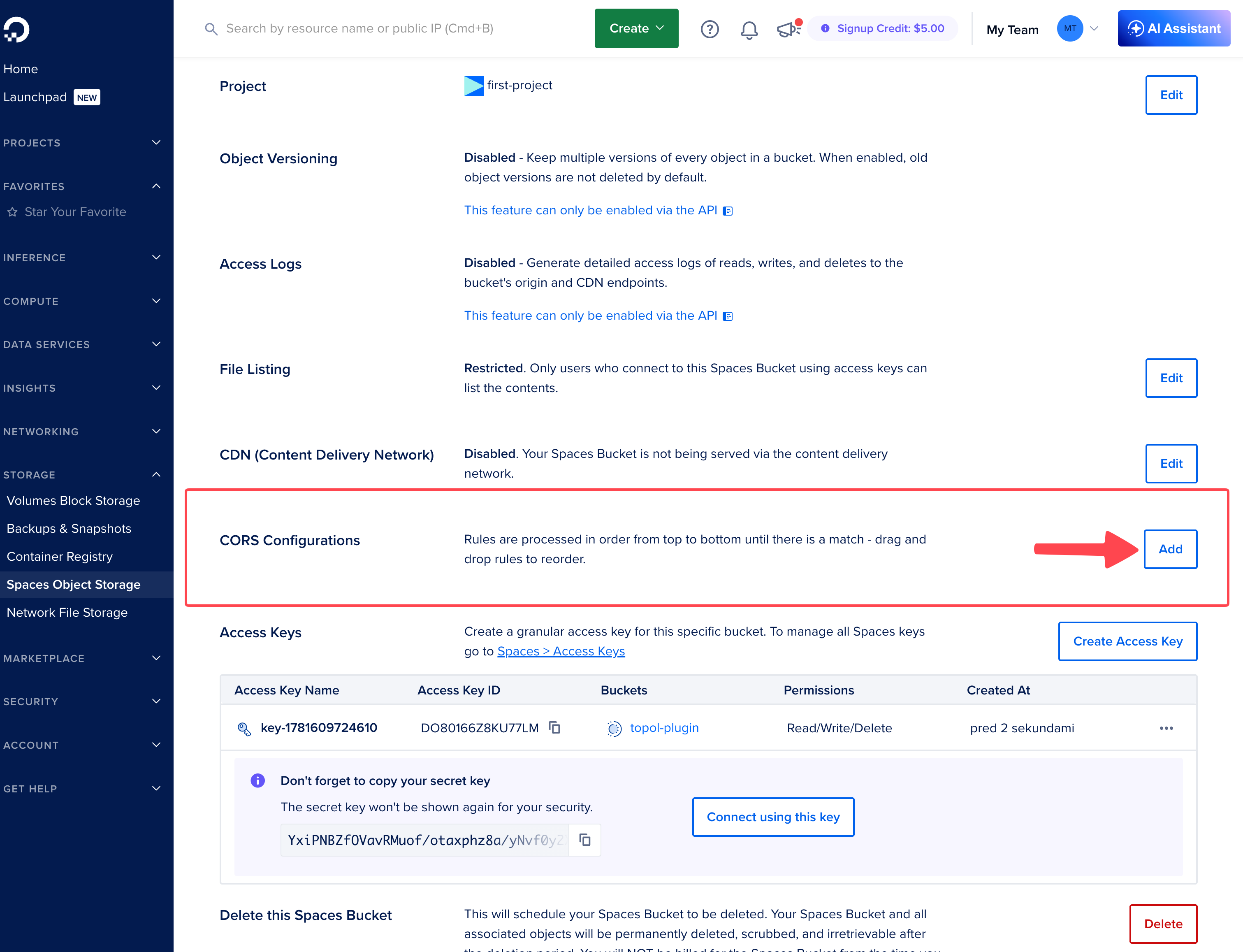Screen dimensions: 1243x952
Task: Click the search magnifier icon
Action: (x=211, y=29)
